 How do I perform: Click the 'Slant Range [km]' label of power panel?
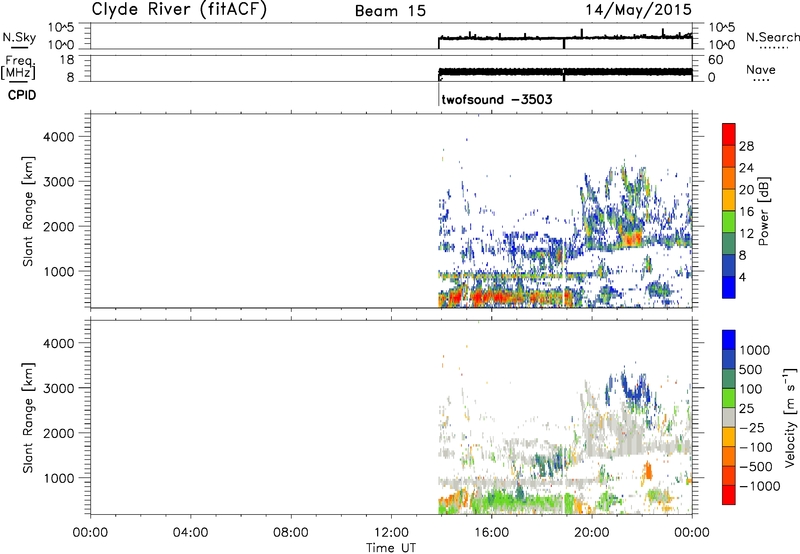[28, 211]
